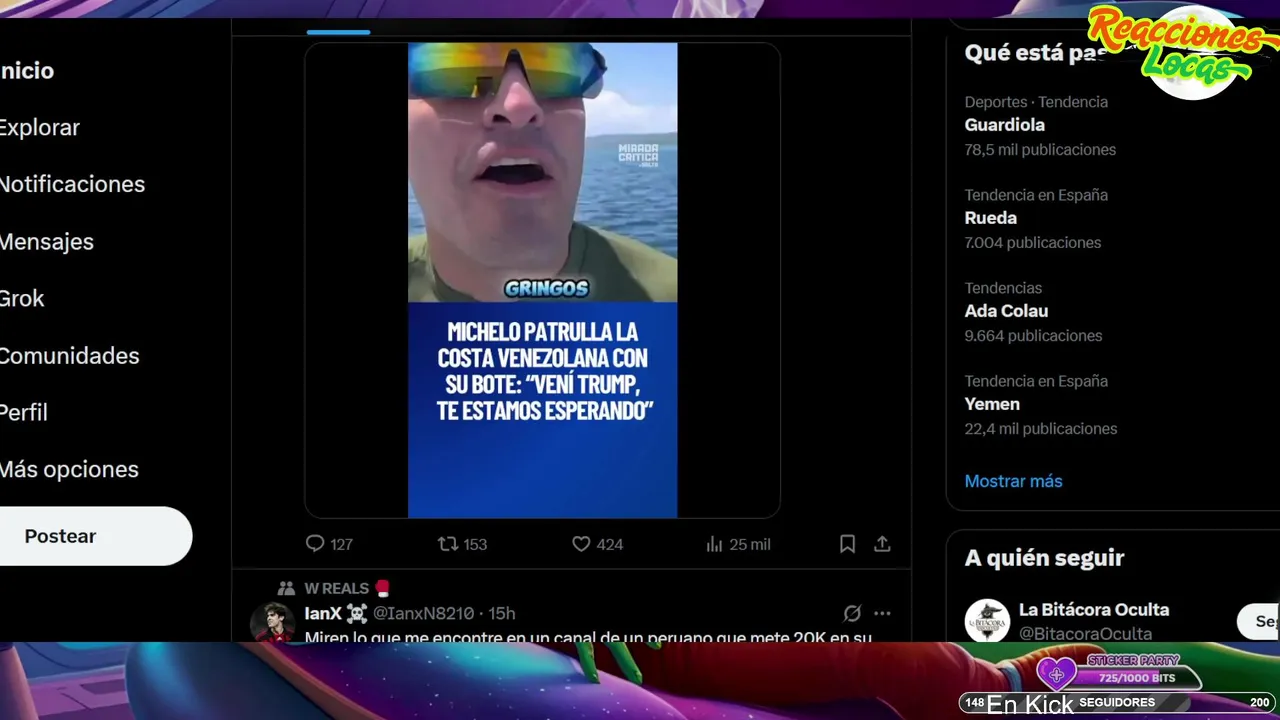Open Notificaciones in sidebar
The width and height of the screenshot is (1280, 720).
click(x=72, y=184)
